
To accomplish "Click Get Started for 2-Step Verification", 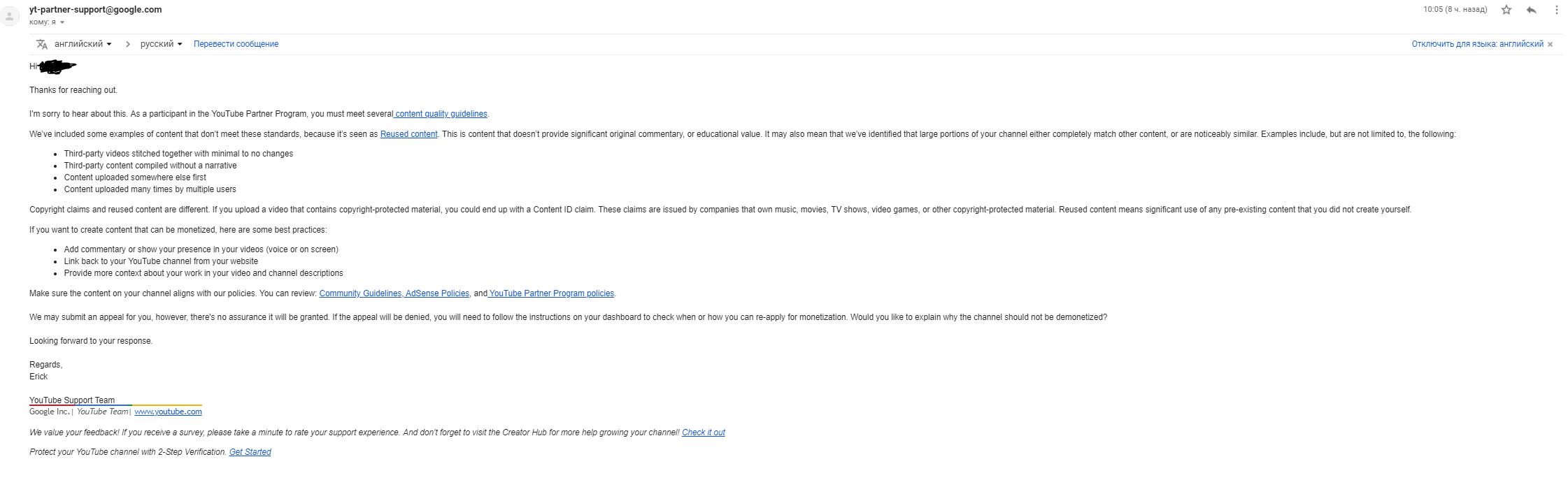I will [250, 452].
